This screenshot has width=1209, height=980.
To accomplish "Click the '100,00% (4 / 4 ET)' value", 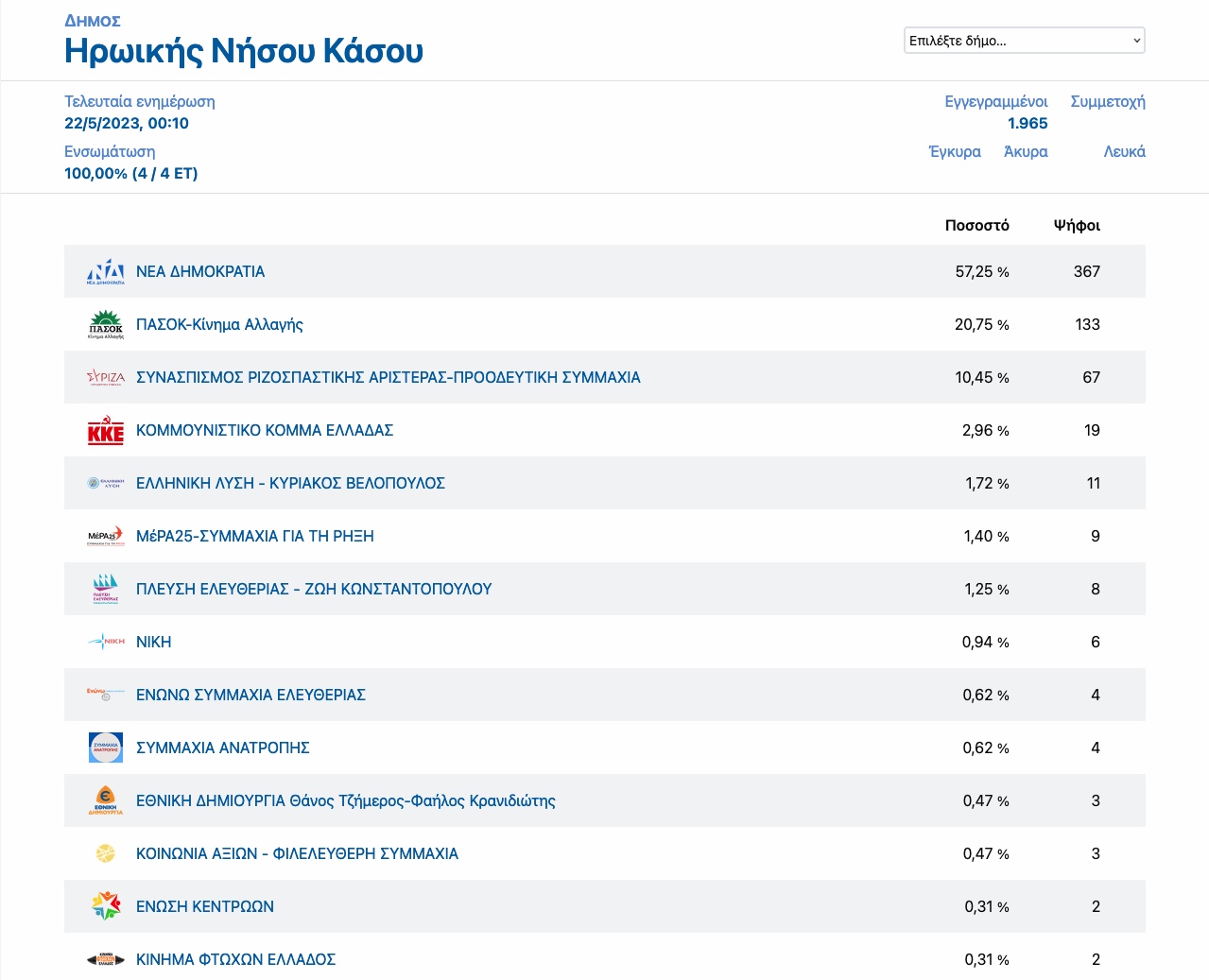I will 131,173.
